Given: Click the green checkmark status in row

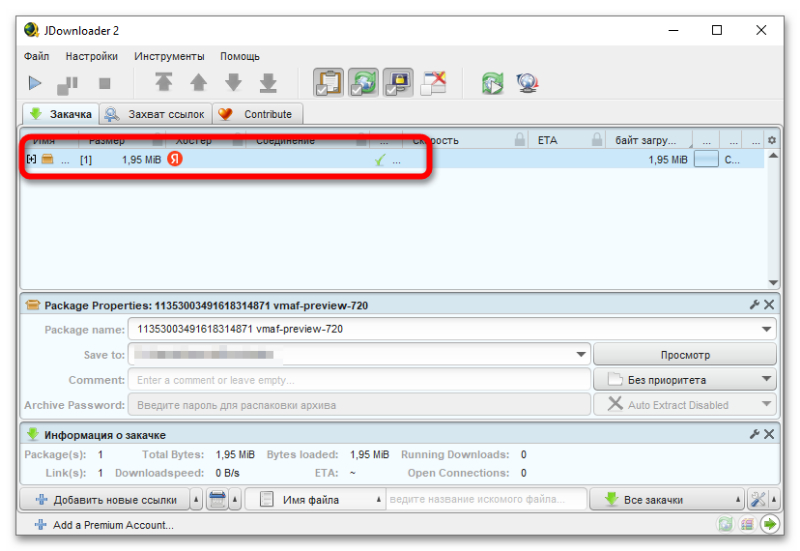Looking at the screenshot, I should 380,160.
